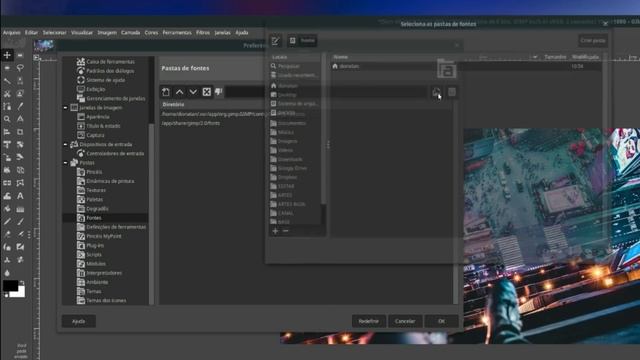Viewport: 640px width, 360px height.
Task: Select the Color Picker tool
Action: point(20,106)
